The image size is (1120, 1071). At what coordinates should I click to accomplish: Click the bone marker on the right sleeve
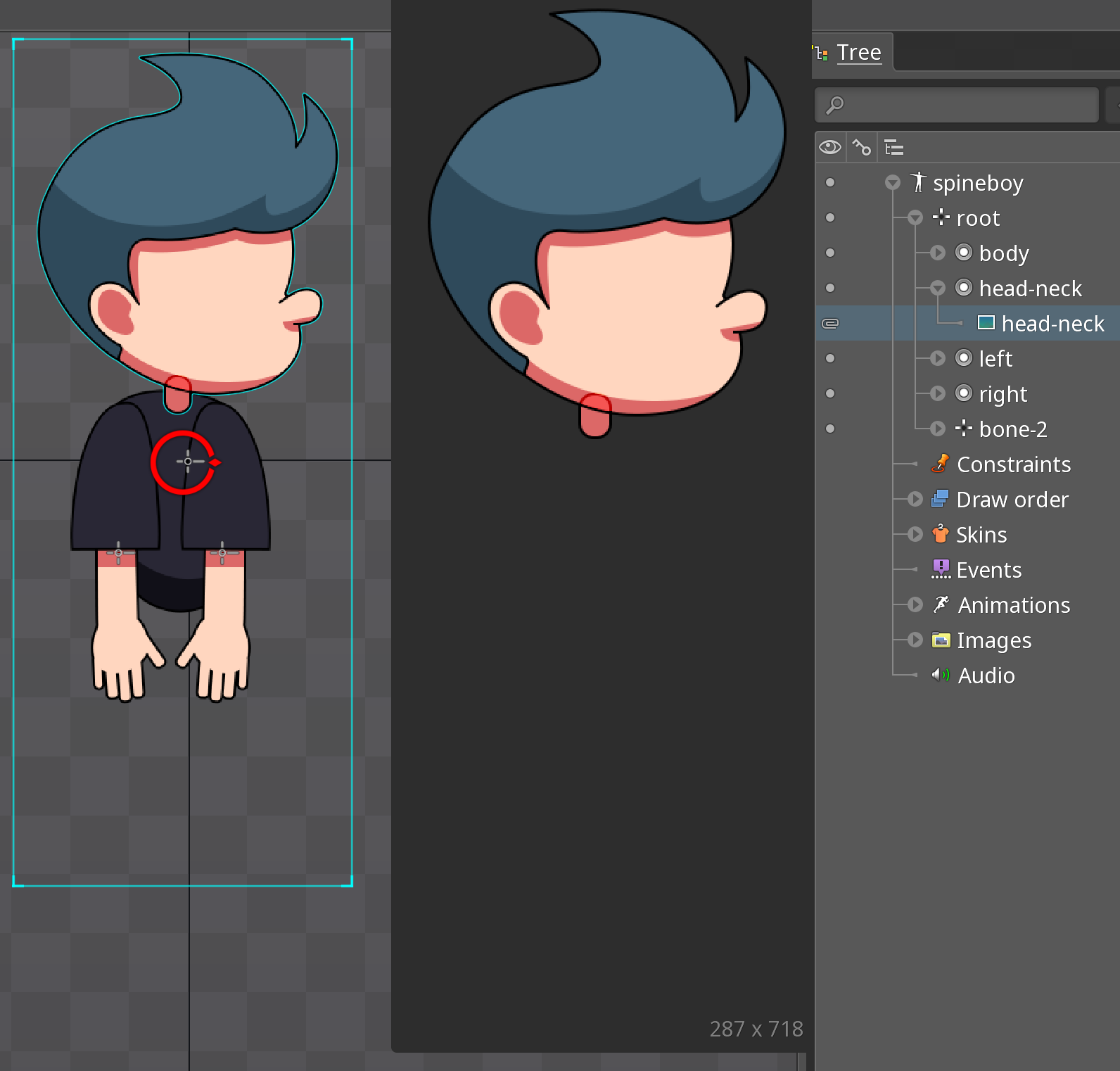point(222,553)
